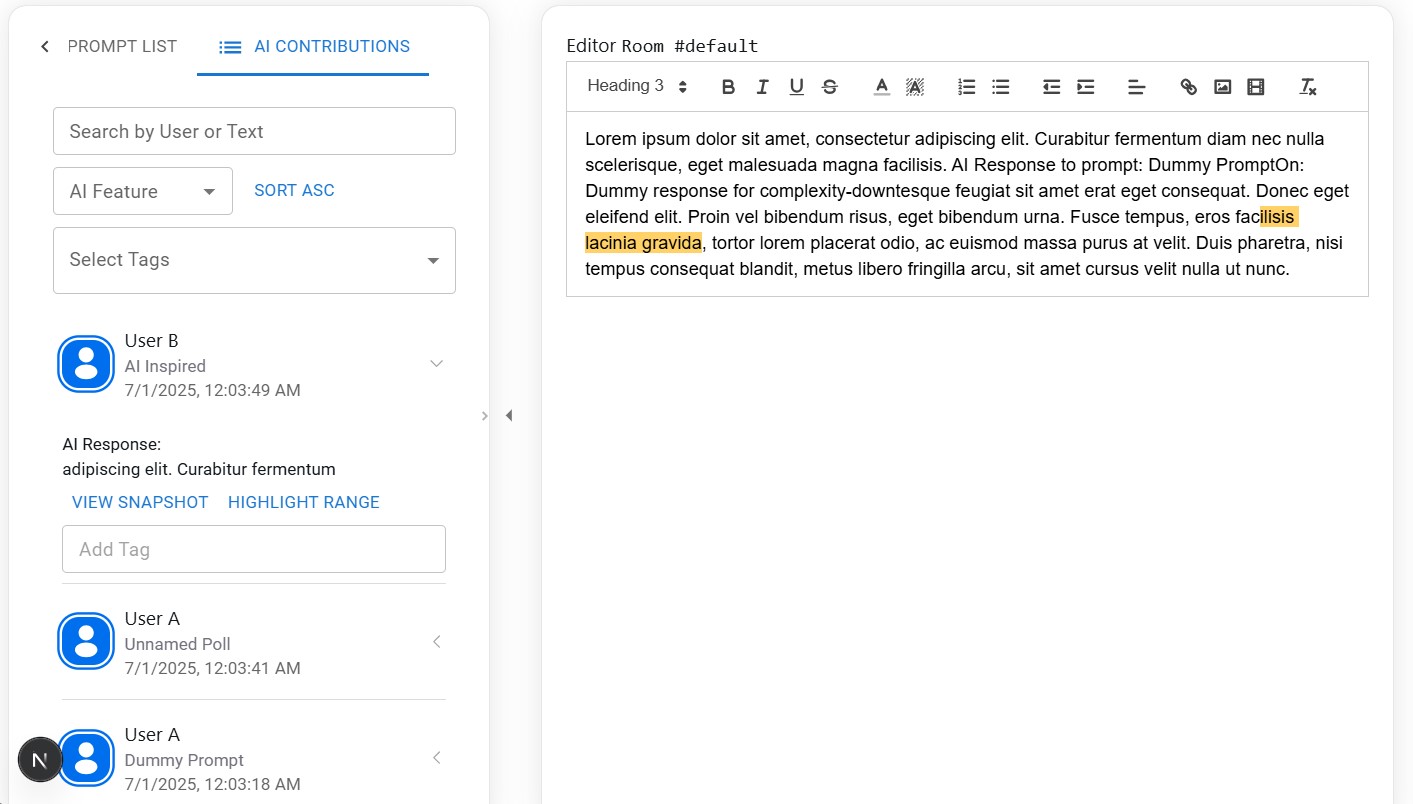Image resolution: width=1413 pixels, height=804 pixels.
Task: Focus the Search by User or Text field
Action: point(254,131)
